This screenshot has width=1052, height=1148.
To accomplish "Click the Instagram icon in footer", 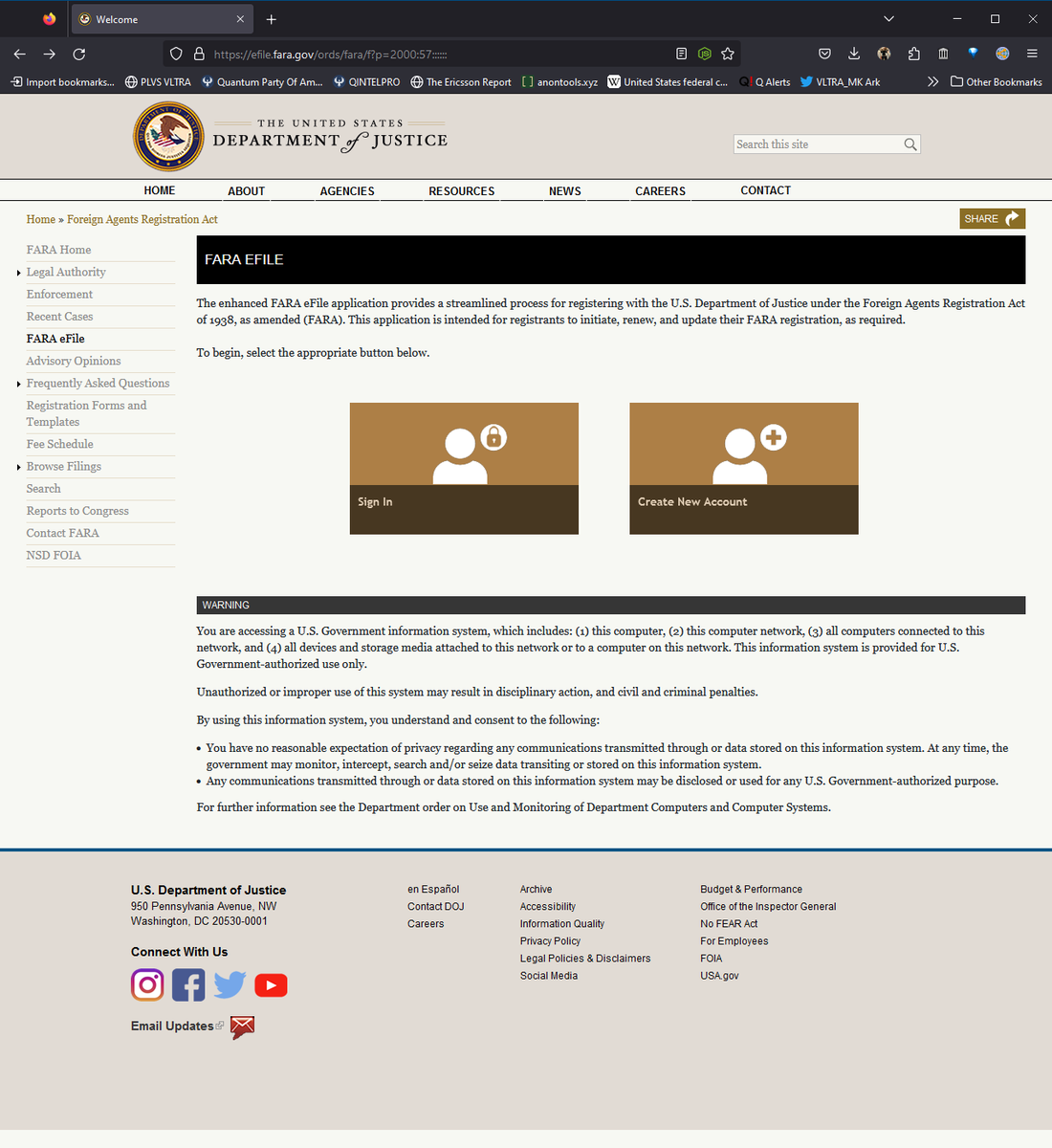I will click(147, 984).
